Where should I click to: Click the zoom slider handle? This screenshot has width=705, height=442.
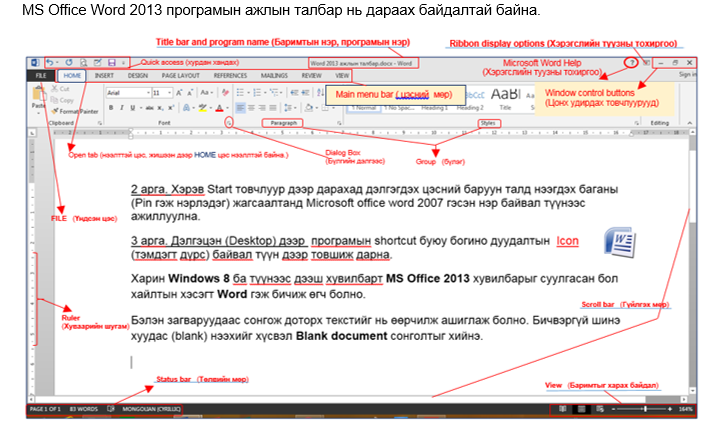pyautogui.click(x=645, y=409)
